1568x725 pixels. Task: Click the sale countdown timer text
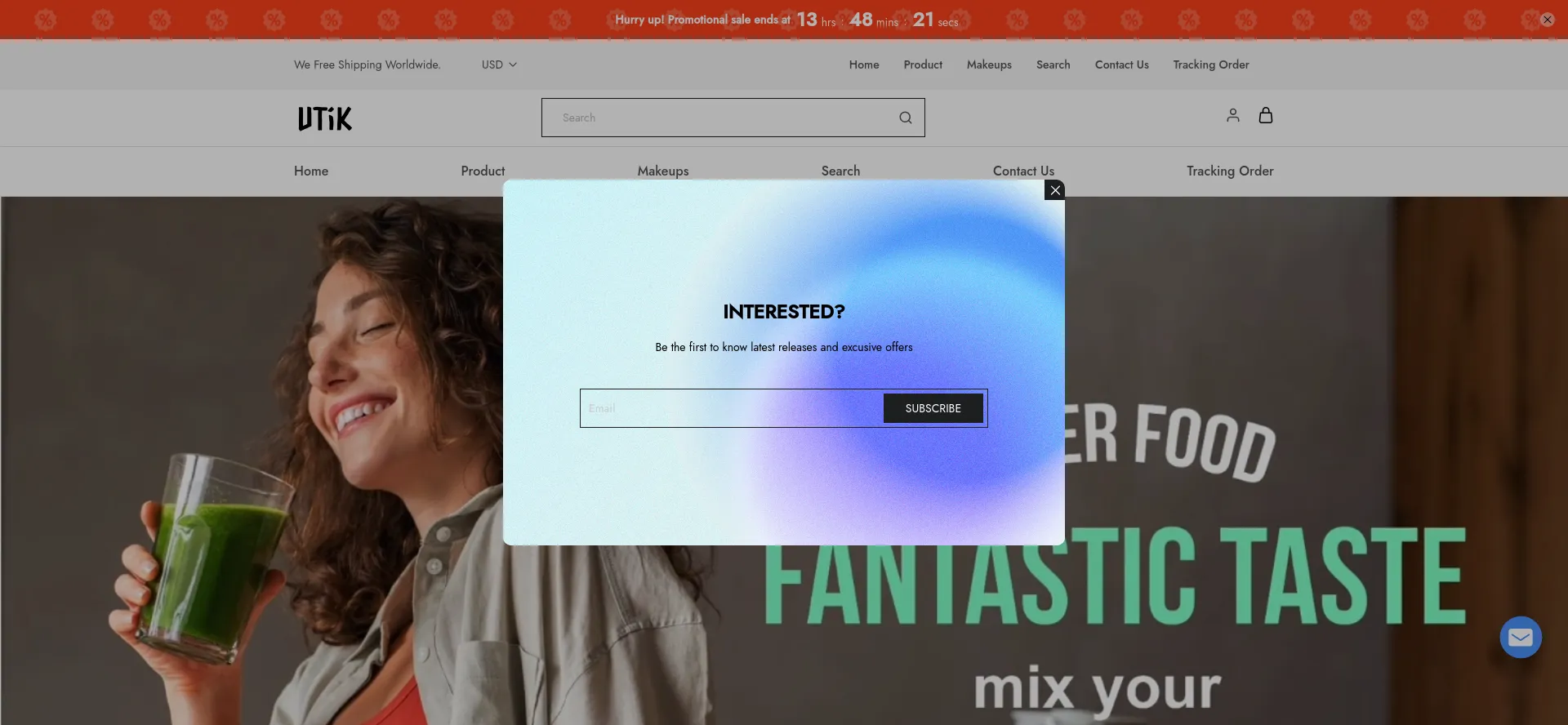pyautogui.click(x=877, y=20)
